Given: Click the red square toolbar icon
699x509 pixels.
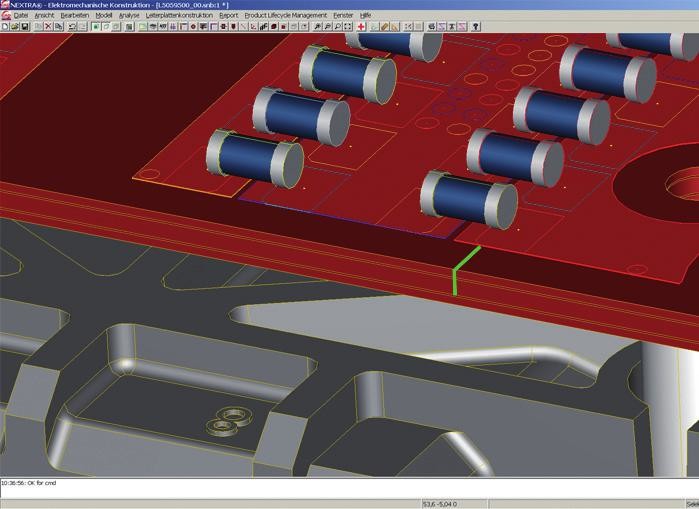Looking at the screenshot, I should tap(284, 27).
